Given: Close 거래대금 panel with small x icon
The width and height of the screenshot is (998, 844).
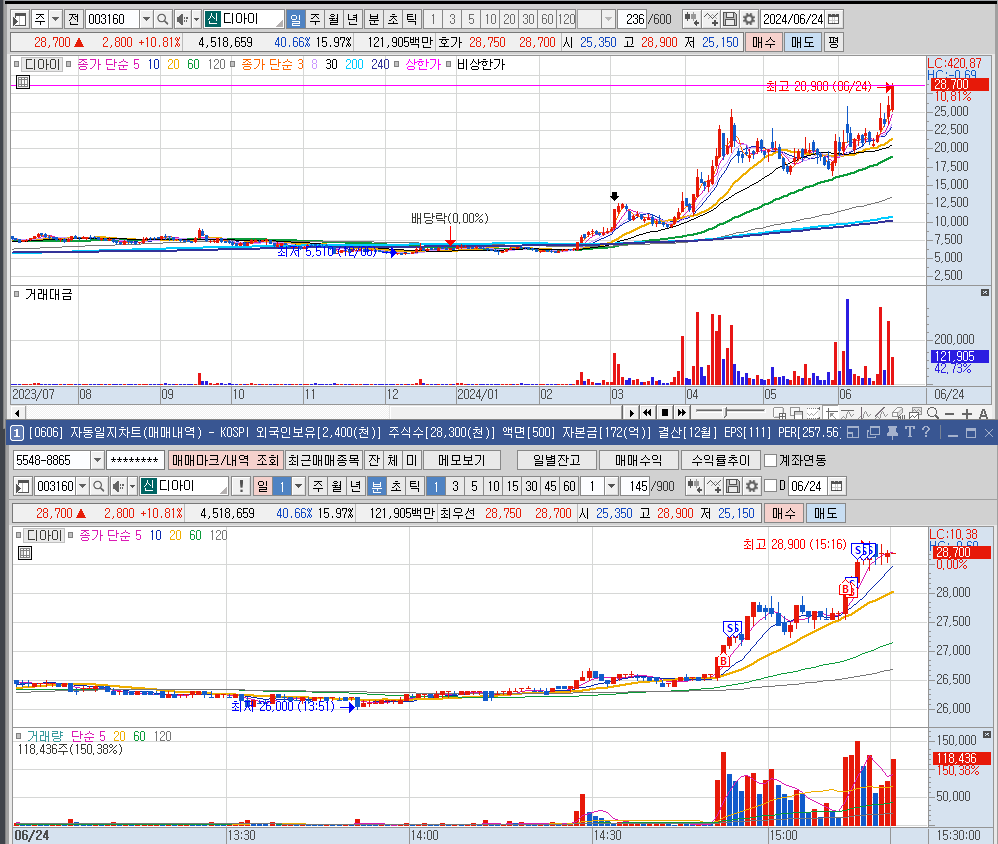Looking at the screenshot, I should (985, 292).
